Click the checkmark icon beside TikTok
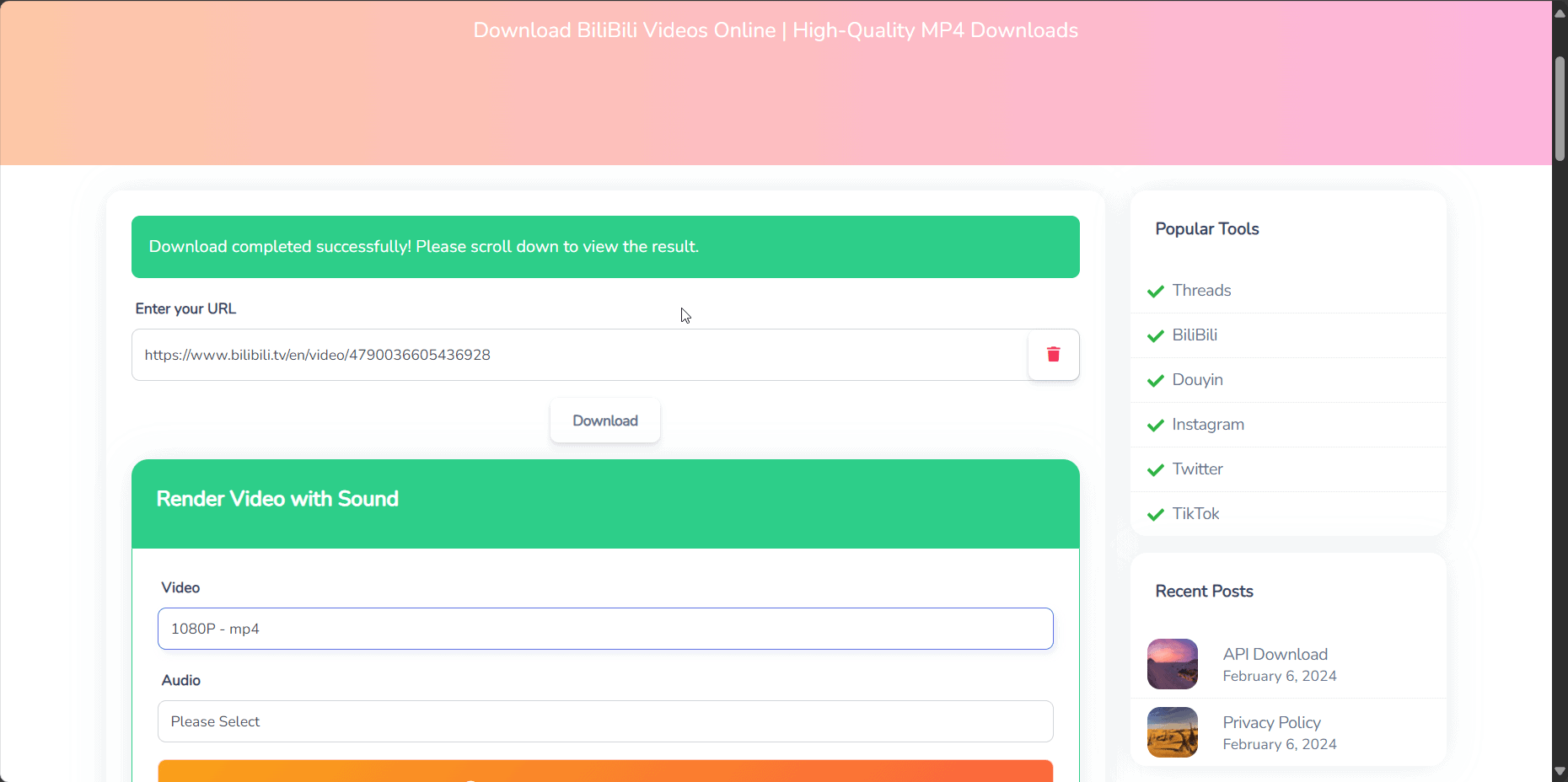 (1155, 515)
